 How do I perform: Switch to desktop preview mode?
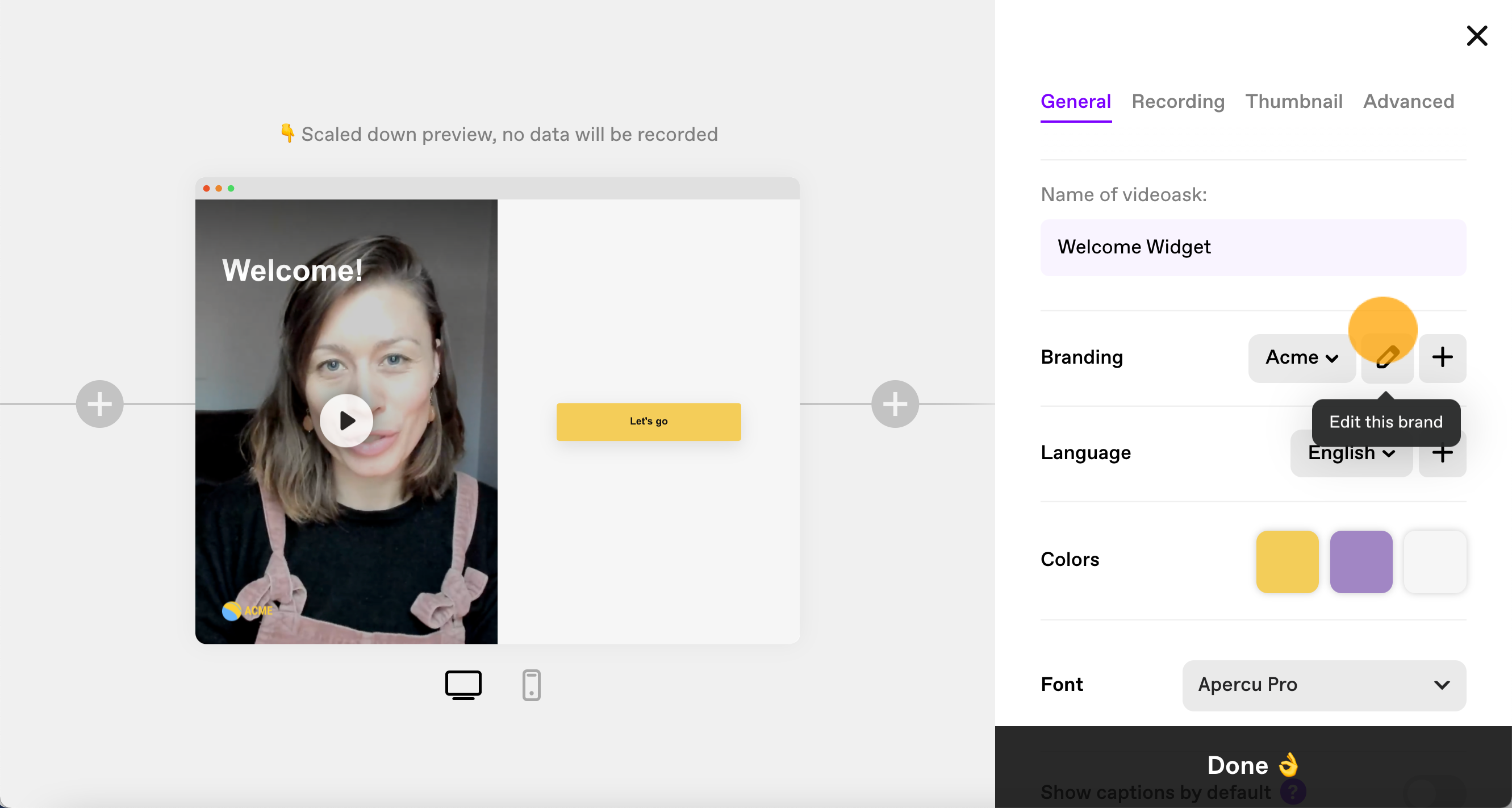click(x=463, y=685)
